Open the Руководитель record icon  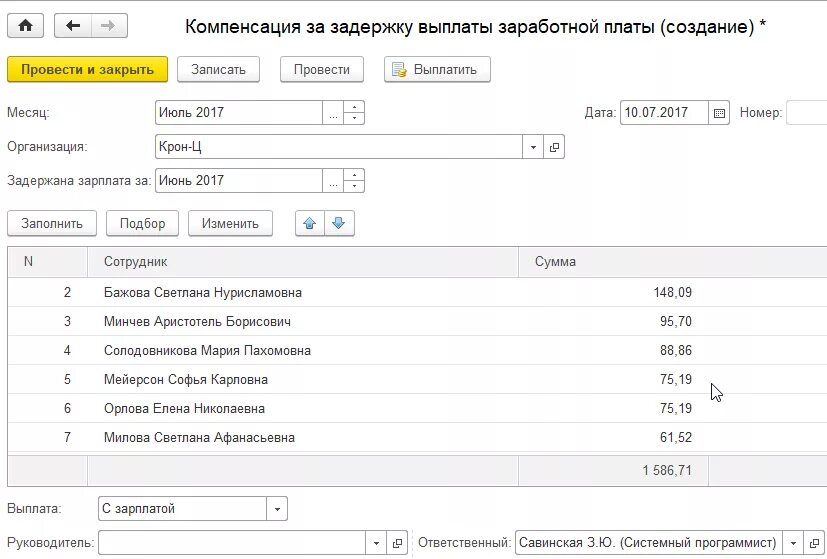(x=397, y=543)
